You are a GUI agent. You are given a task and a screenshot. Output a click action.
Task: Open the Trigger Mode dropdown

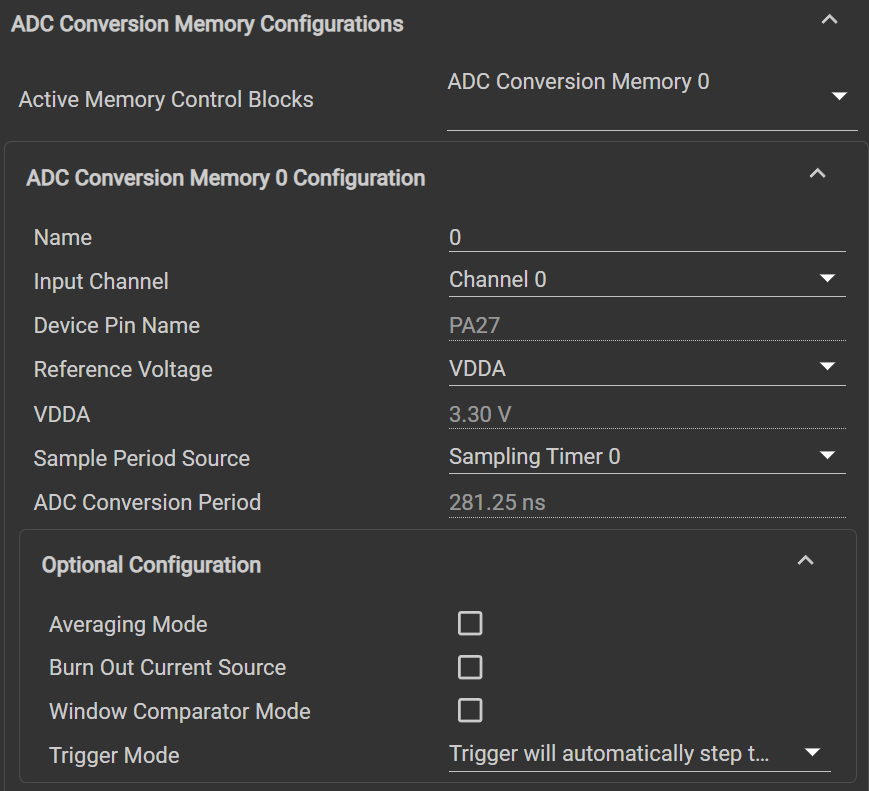[x=812, y=753]
